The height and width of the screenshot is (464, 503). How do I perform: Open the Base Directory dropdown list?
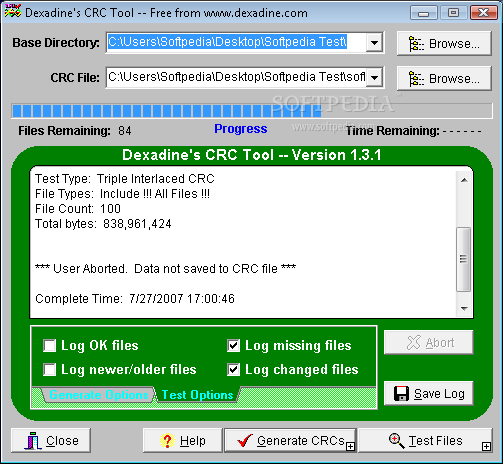pos(374,43)
